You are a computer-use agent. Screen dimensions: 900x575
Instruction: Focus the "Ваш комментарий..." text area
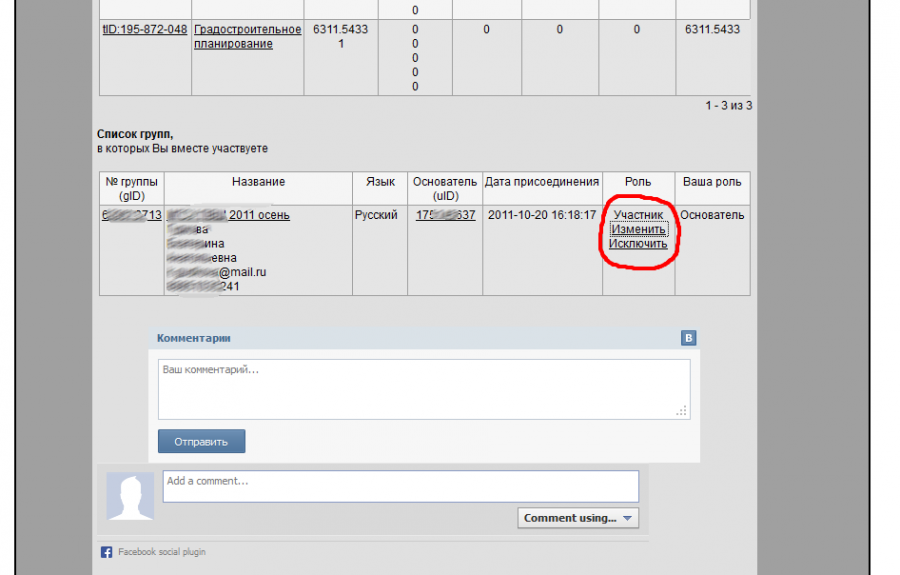coord(423,388)
